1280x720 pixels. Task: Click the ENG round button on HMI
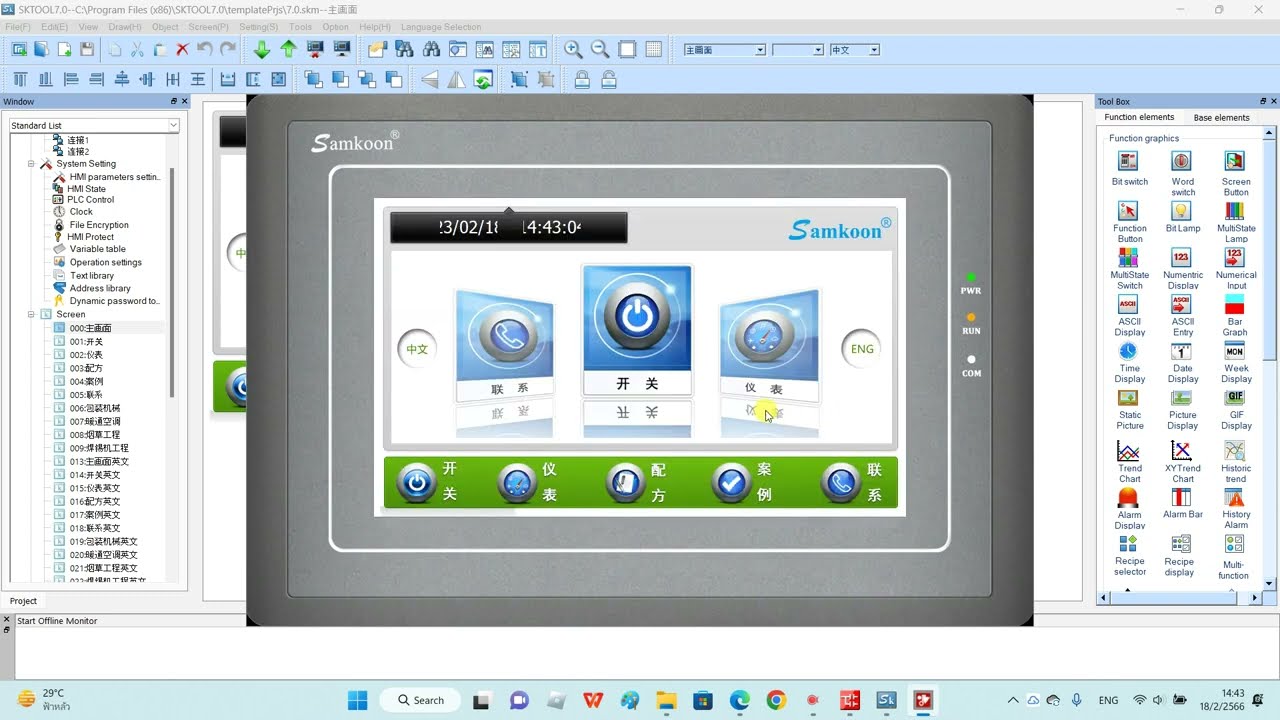[862, 349]
